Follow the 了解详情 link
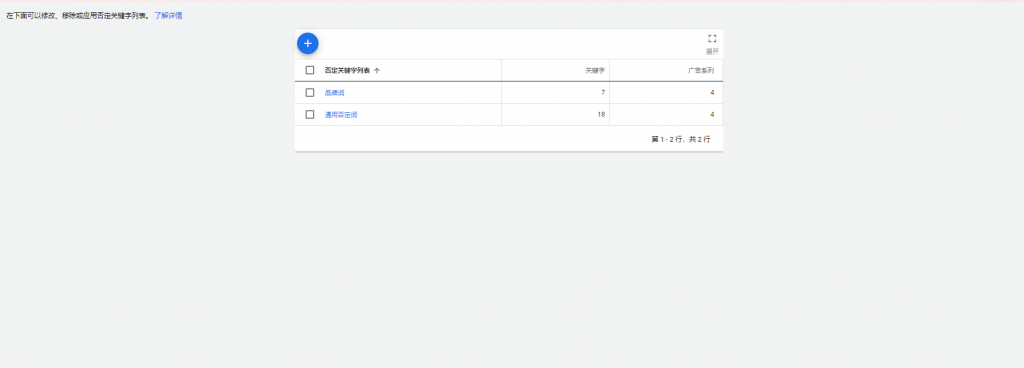The height and width of the screenshot is (368, 1024). coord(168,16)
